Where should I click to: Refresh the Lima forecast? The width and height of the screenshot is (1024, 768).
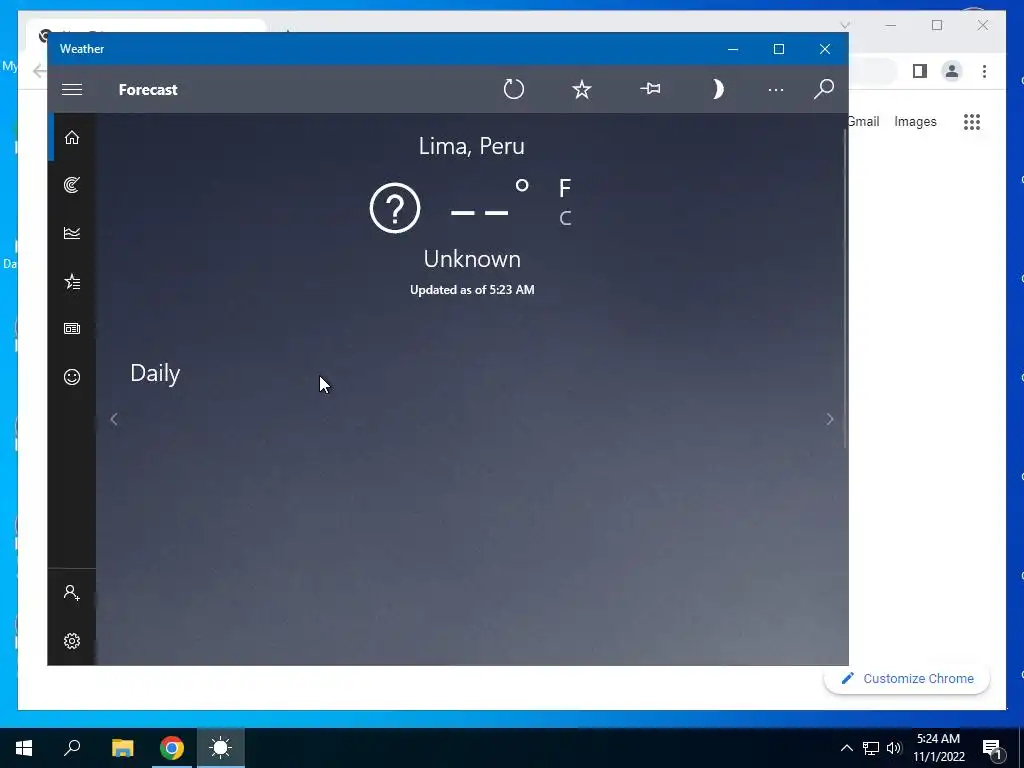click(x=514, y=89)
